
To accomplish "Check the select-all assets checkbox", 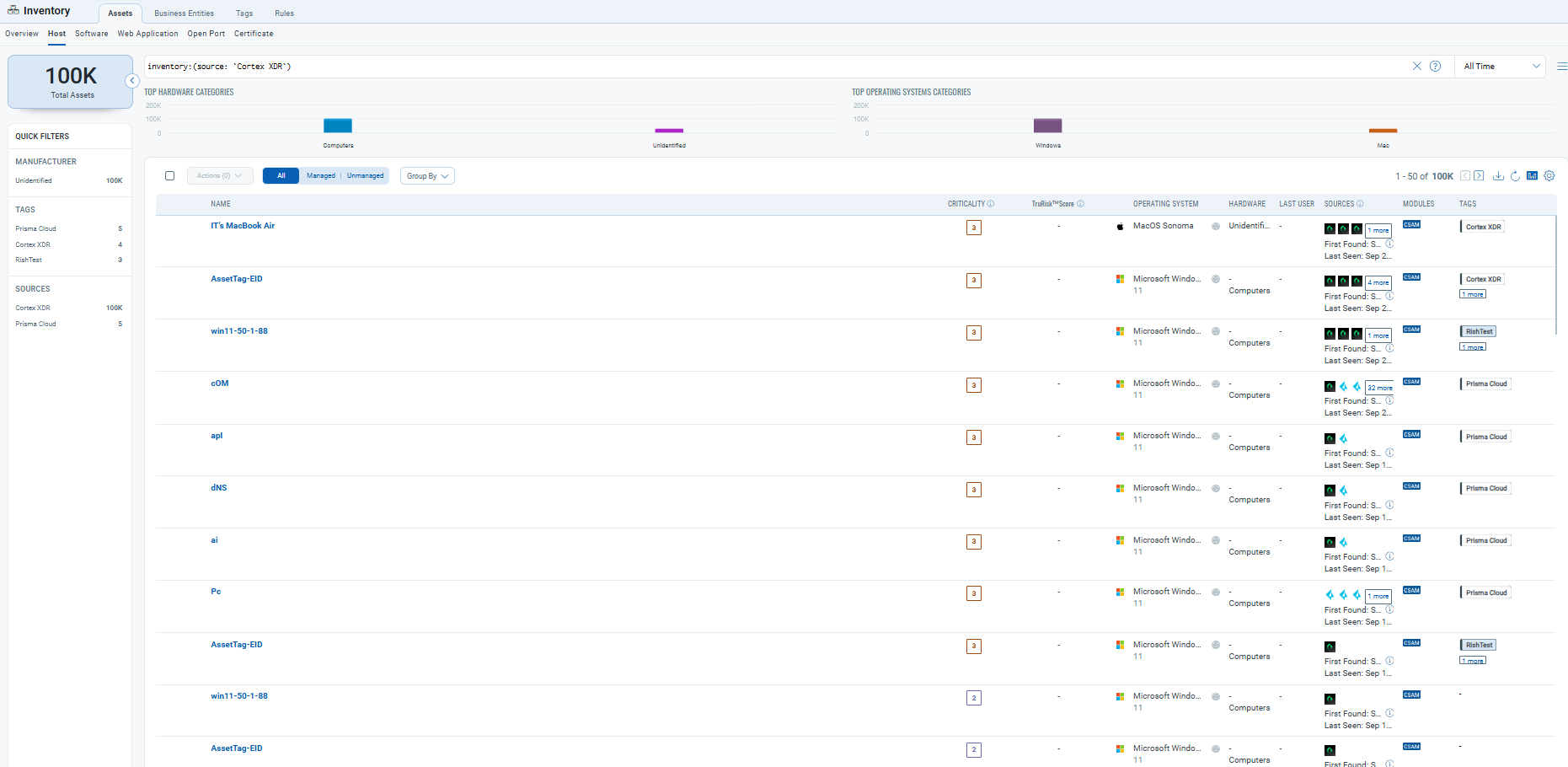I will tap(169, 176).
